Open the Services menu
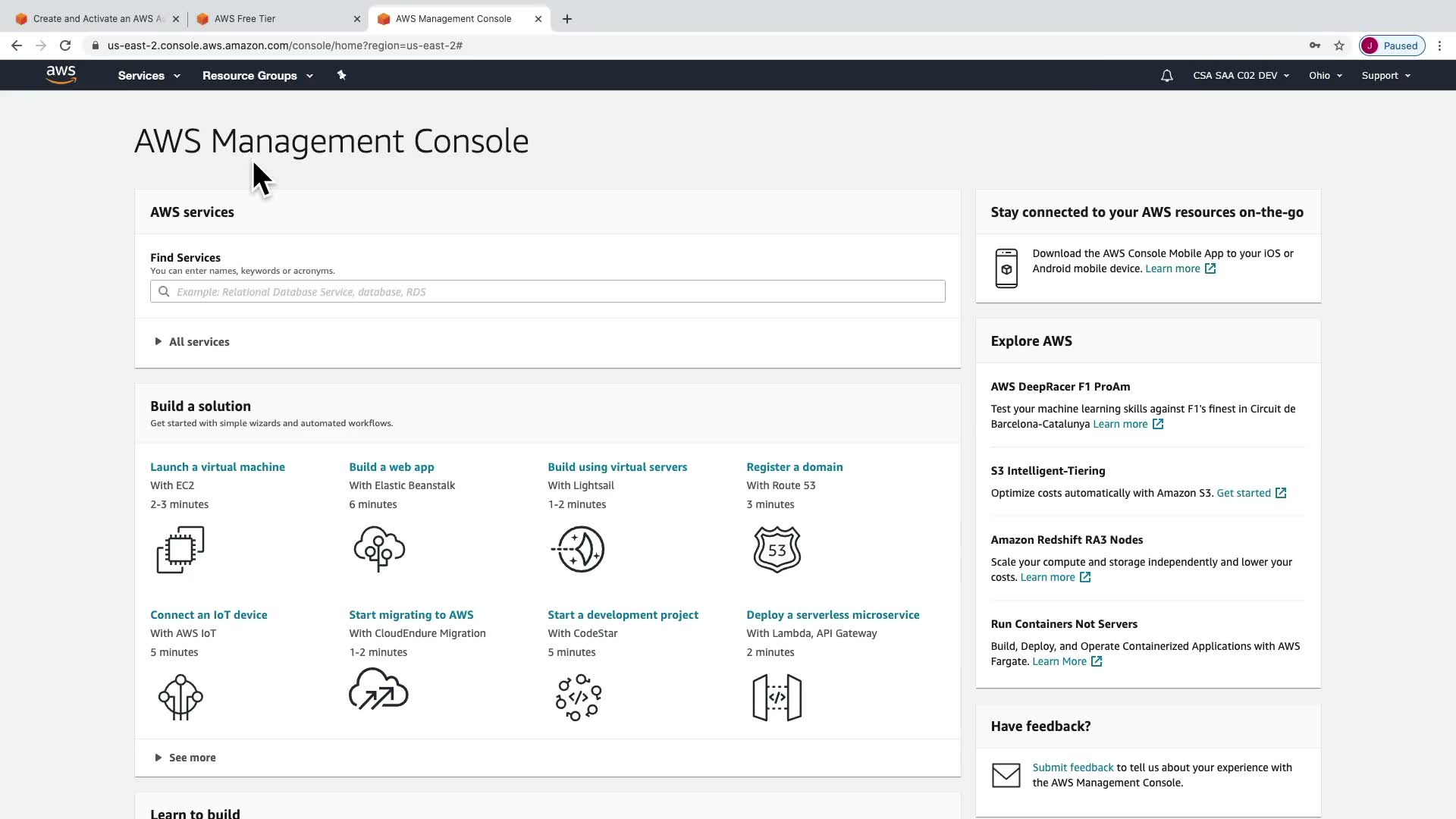1456x819 pixels. click(149, 76)
